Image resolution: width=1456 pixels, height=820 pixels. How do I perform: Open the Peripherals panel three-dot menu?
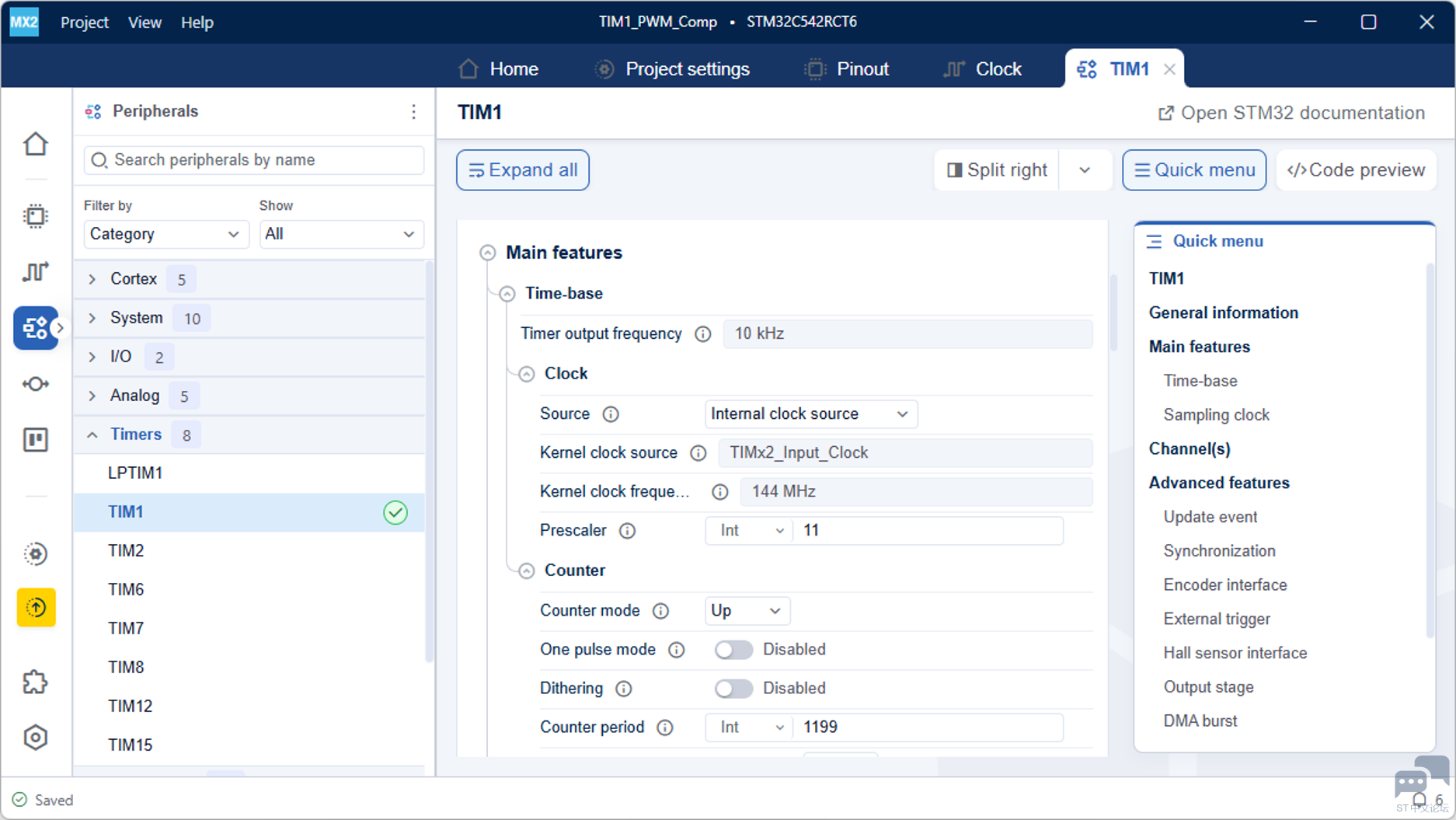(413, 112)
